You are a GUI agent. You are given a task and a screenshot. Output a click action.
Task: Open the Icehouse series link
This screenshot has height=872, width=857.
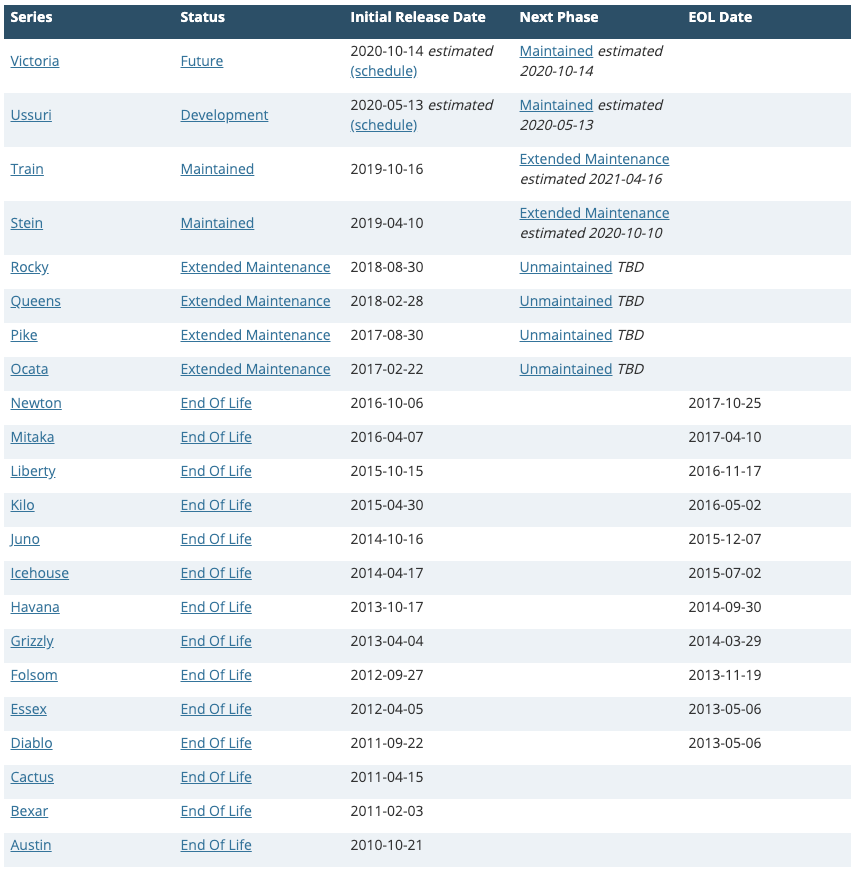click(x=39, y=573)
